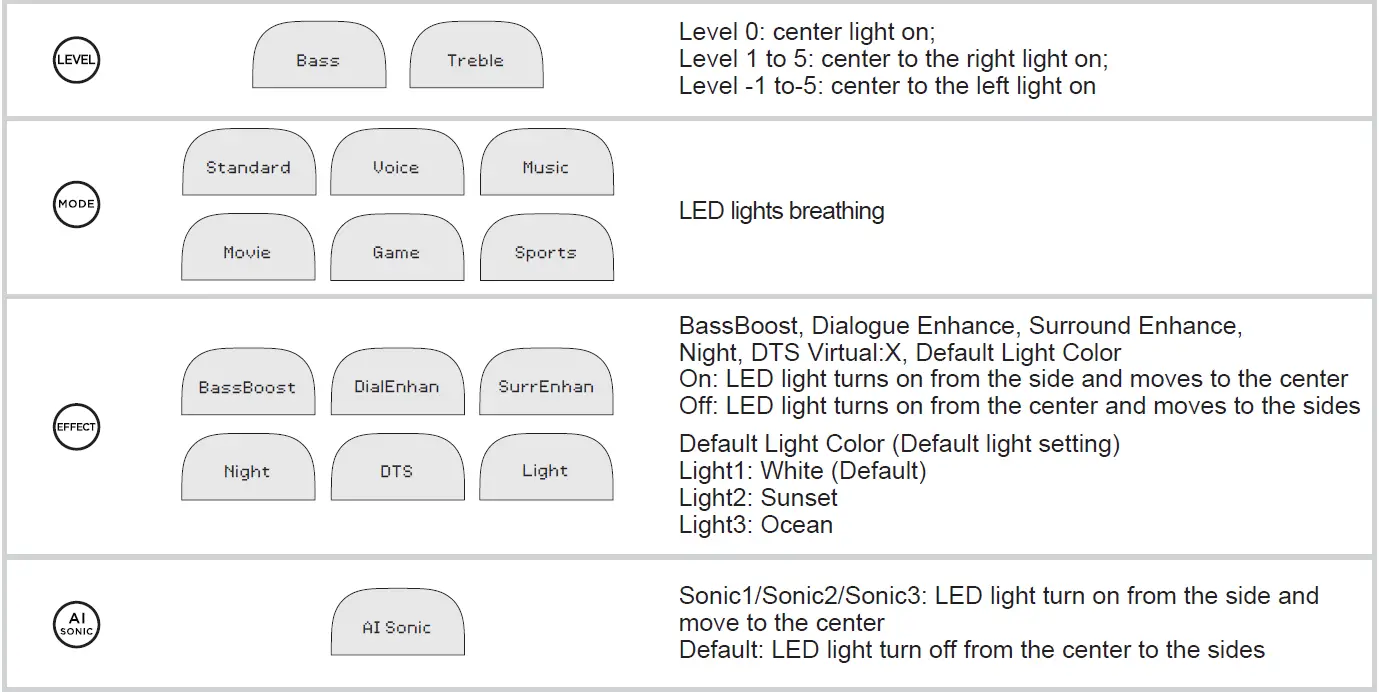Click the round LEVEL remote icon
Viewport: 1379px width, 692px height.
coord(76,60)
